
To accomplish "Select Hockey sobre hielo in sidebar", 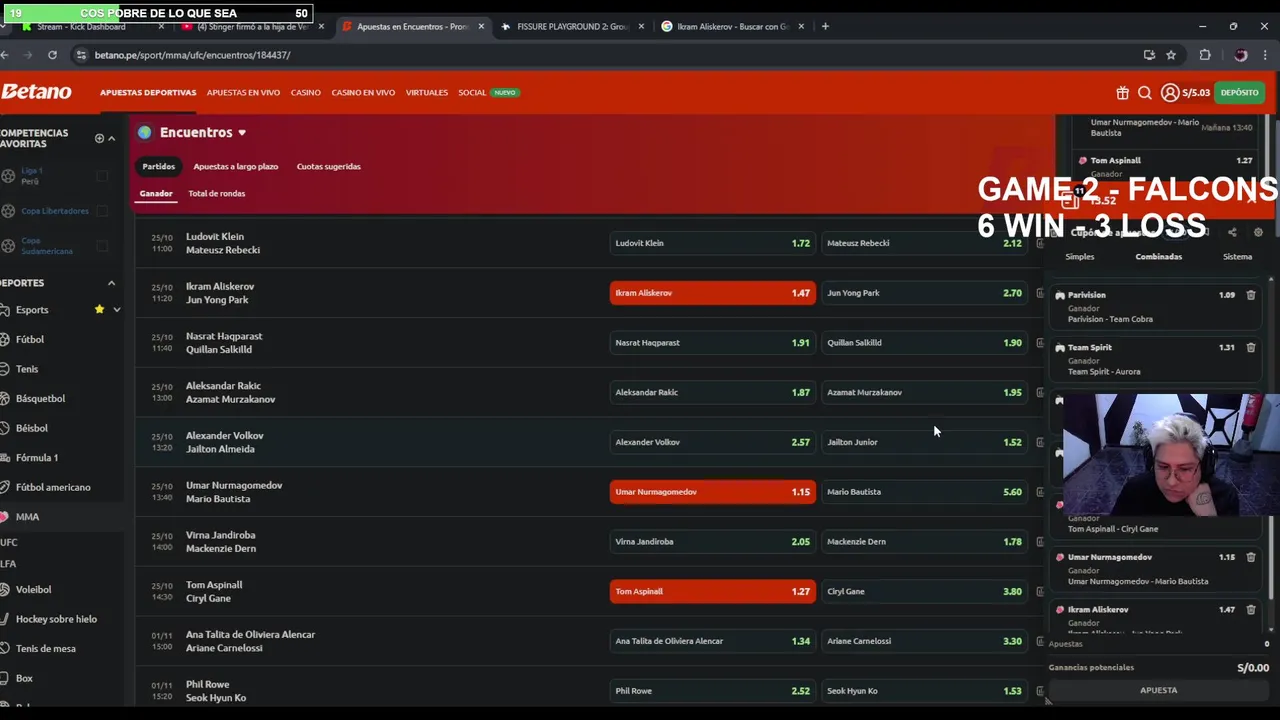I will click(56, 619).
